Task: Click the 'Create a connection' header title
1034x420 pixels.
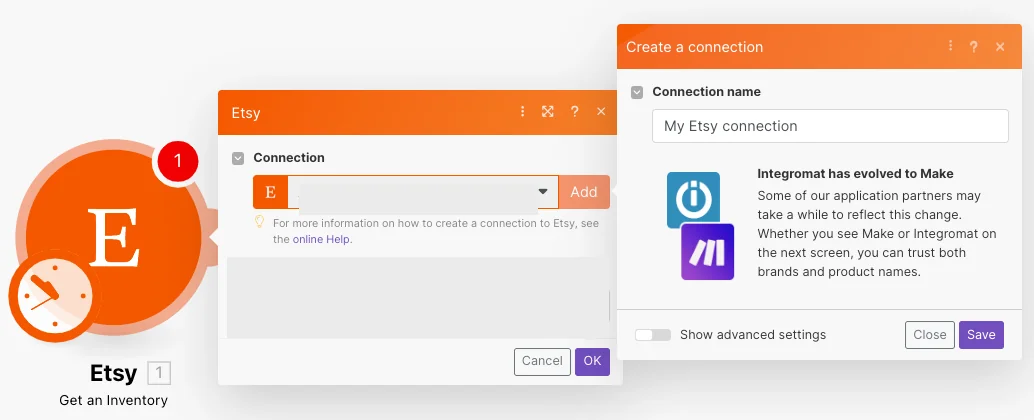Action: [x=694, y=47]
